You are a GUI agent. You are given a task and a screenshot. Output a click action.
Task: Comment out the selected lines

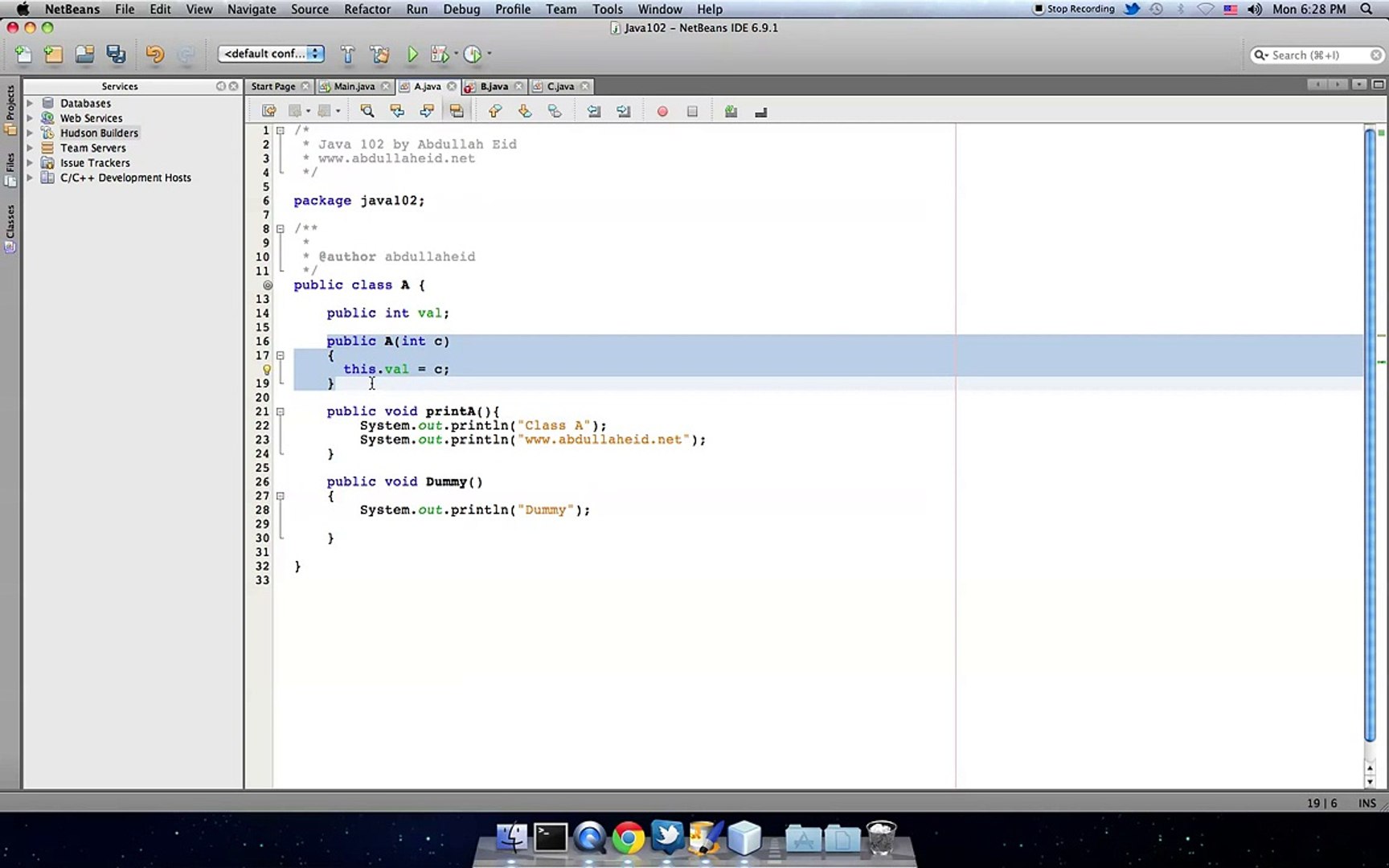731,111
